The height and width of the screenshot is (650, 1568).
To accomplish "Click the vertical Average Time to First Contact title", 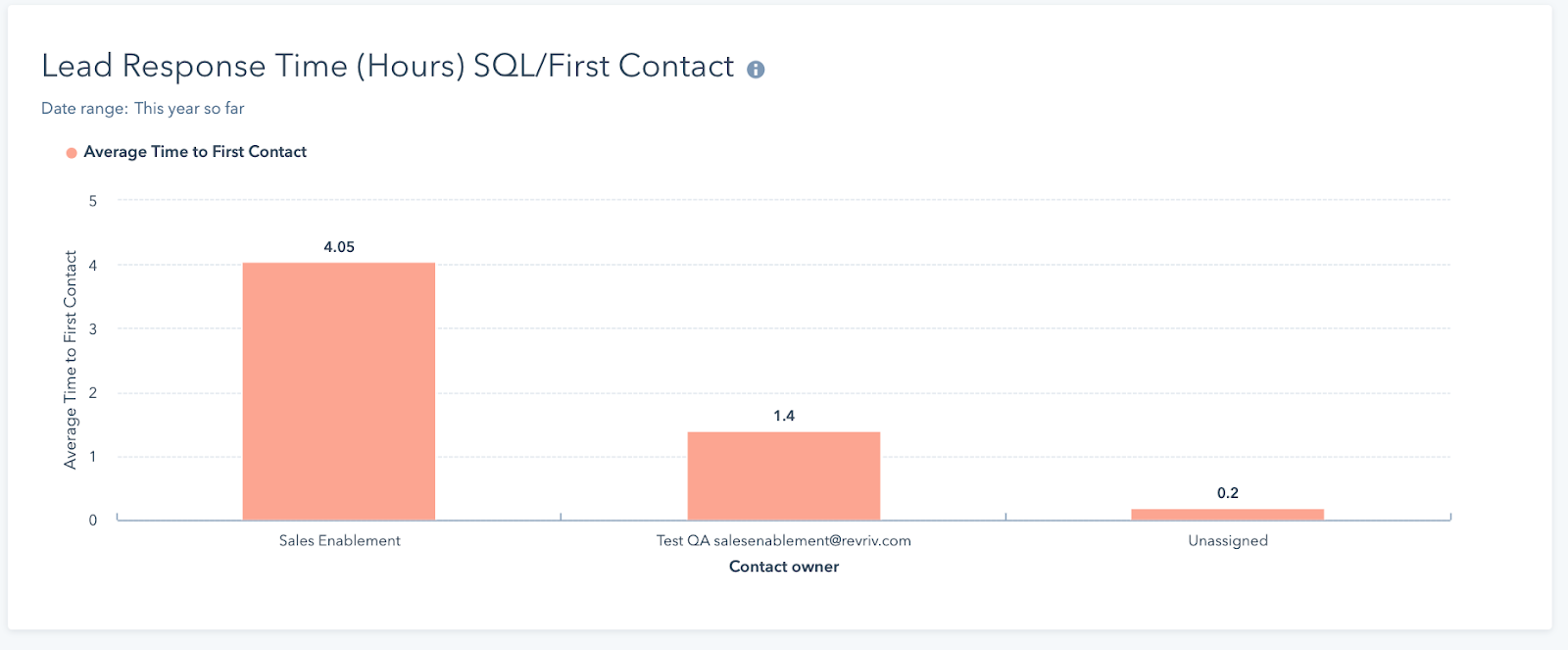I will pyautogui.click(x=71, y=360).
